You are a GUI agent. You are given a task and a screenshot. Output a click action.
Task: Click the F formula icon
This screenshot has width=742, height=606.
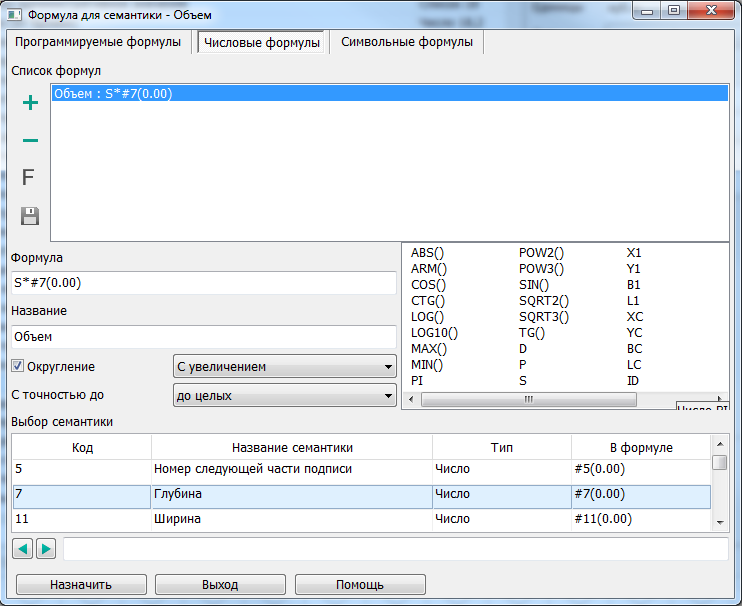click(x=29, y=178)
